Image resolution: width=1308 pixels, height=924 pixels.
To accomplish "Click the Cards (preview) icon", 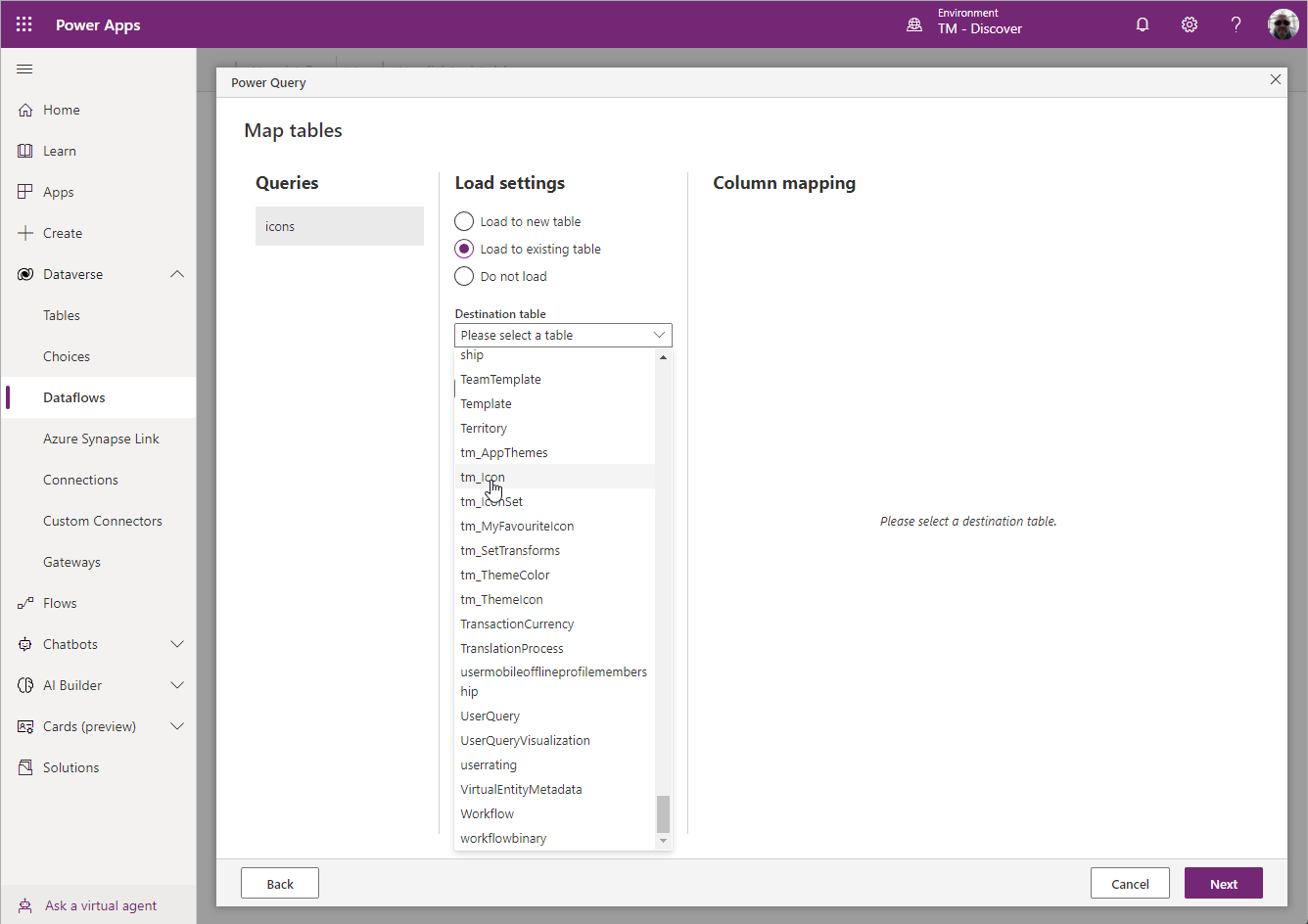I will (25, 726).
